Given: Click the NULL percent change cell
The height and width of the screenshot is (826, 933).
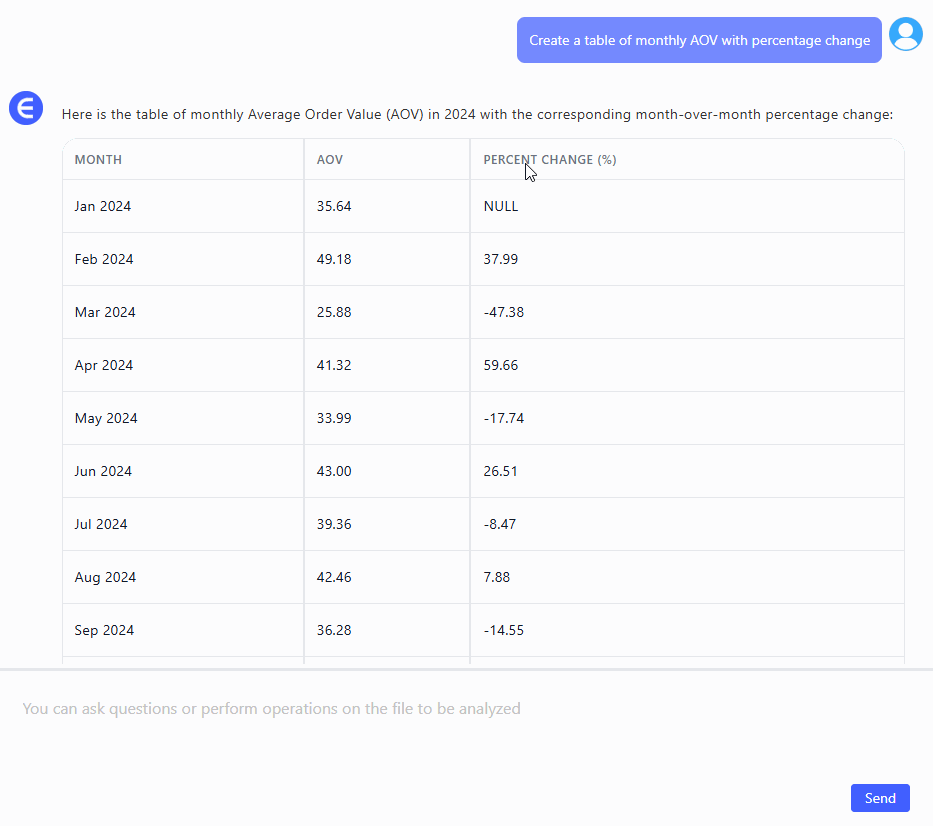Looking at the screenshot, I should pyautogui.click(x=501, y=207).
